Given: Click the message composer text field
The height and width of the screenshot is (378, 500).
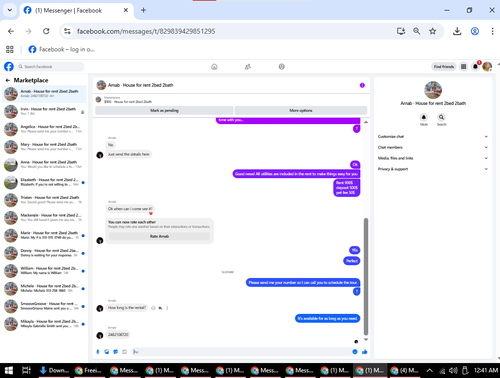Looking at the screenshot, I should coord(241,352).
